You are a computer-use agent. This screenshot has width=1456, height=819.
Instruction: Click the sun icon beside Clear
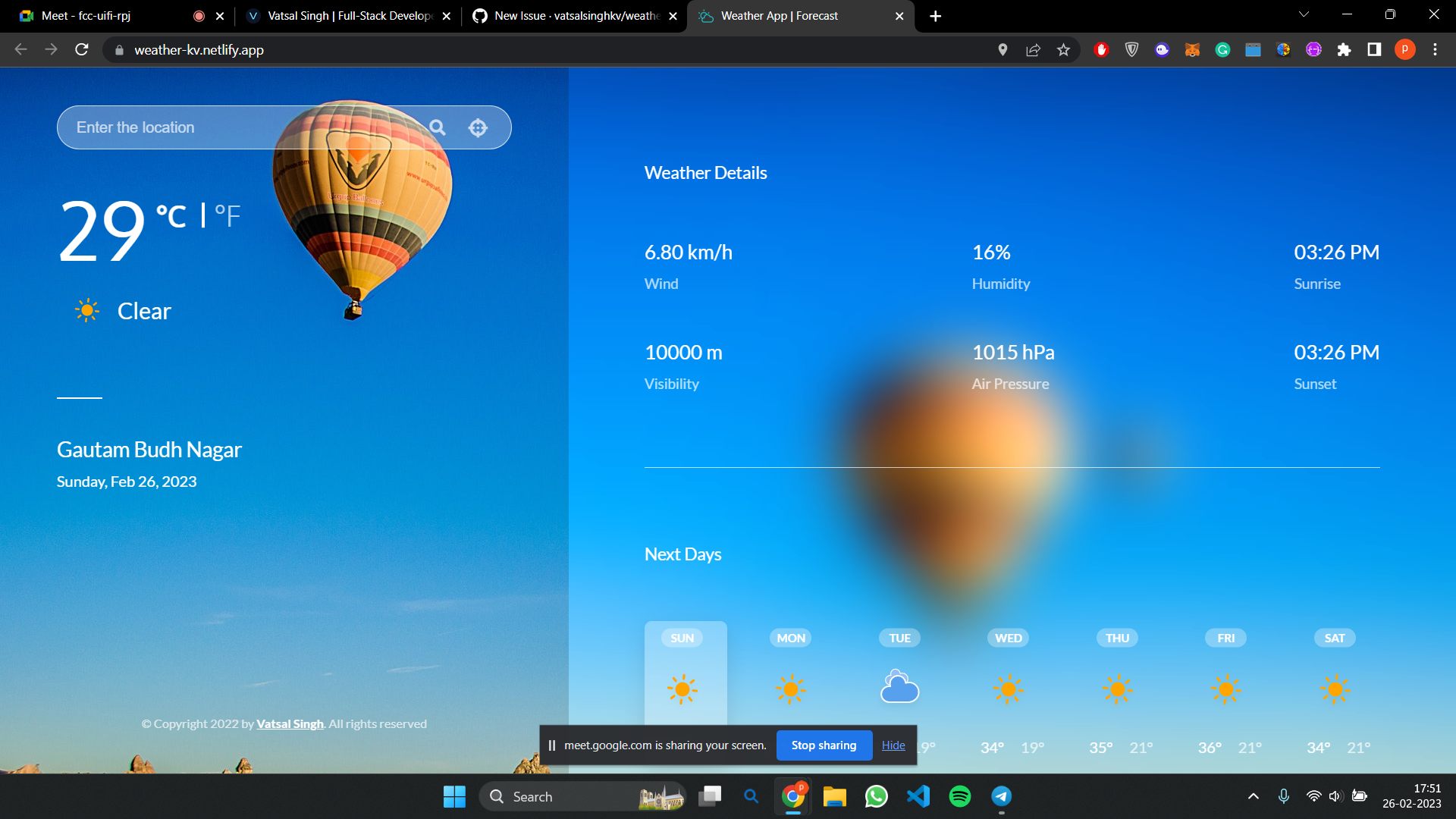click(x=87, y=310)
